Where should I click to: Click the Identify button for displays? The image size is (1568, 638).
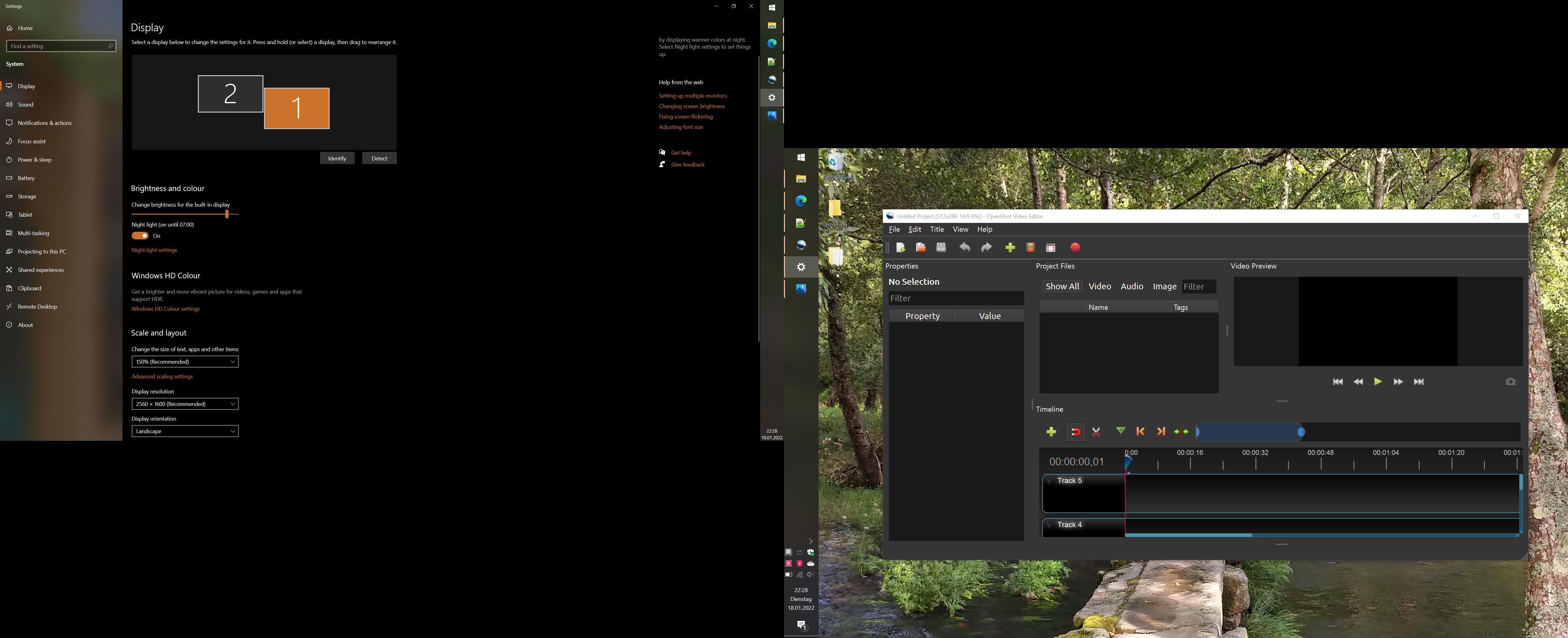[337, 158]
